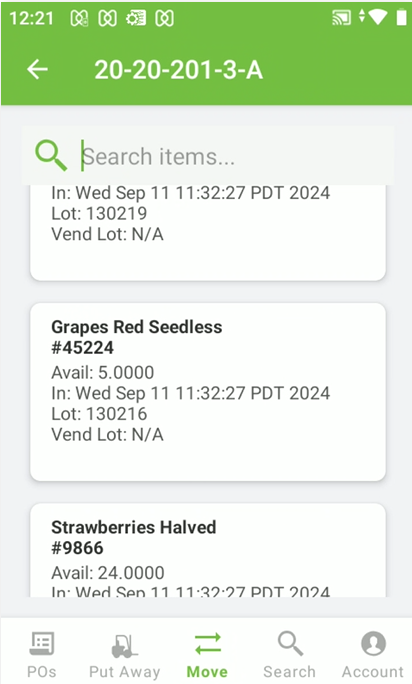Tap the back arrow in header

click(x=37, y=69)
